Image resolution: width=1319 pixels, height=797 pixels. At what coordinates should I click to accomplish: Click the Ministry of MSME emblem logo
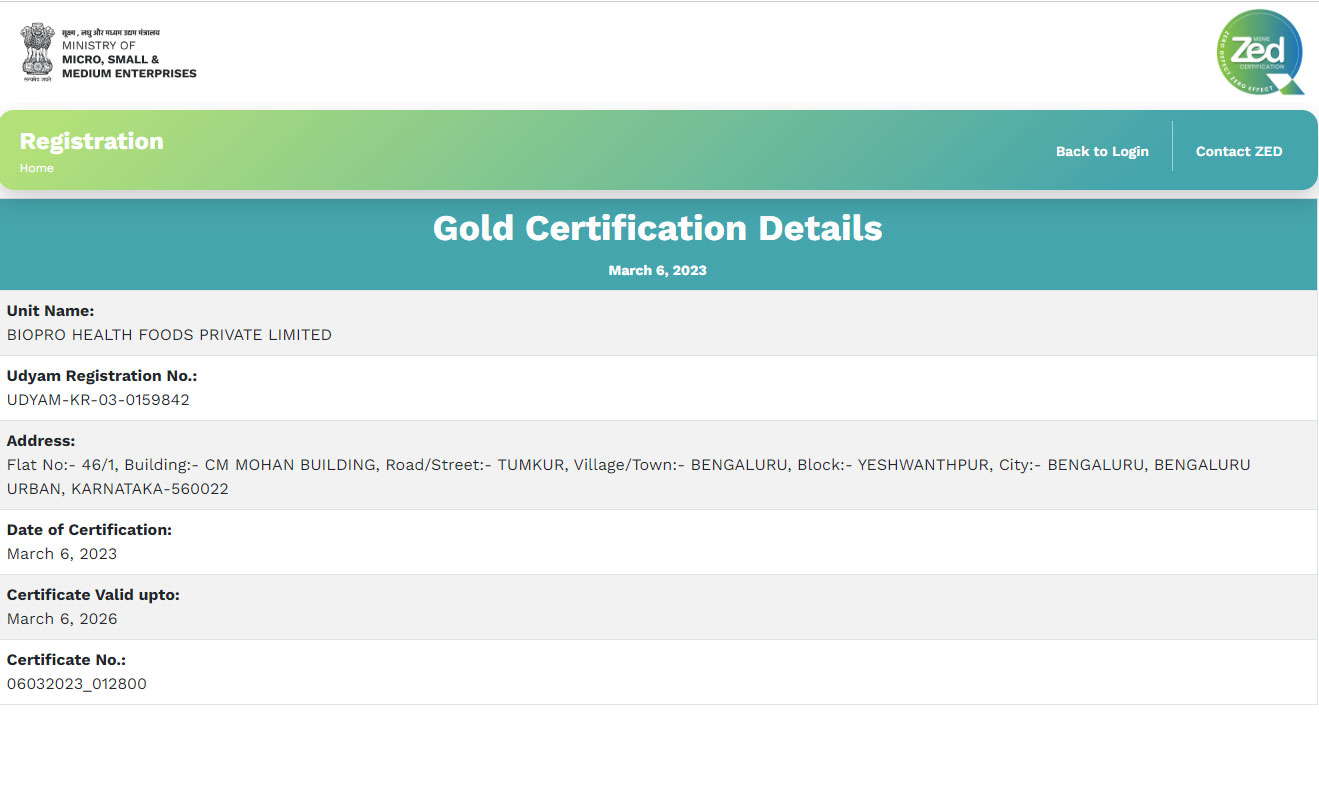click(x=37, y=52)
